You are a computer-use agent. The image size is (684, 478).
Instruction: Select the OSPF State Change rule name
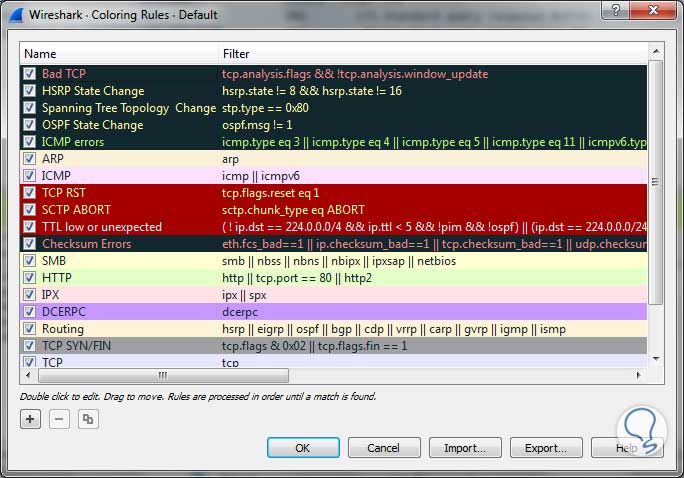[x=92, y=125]
